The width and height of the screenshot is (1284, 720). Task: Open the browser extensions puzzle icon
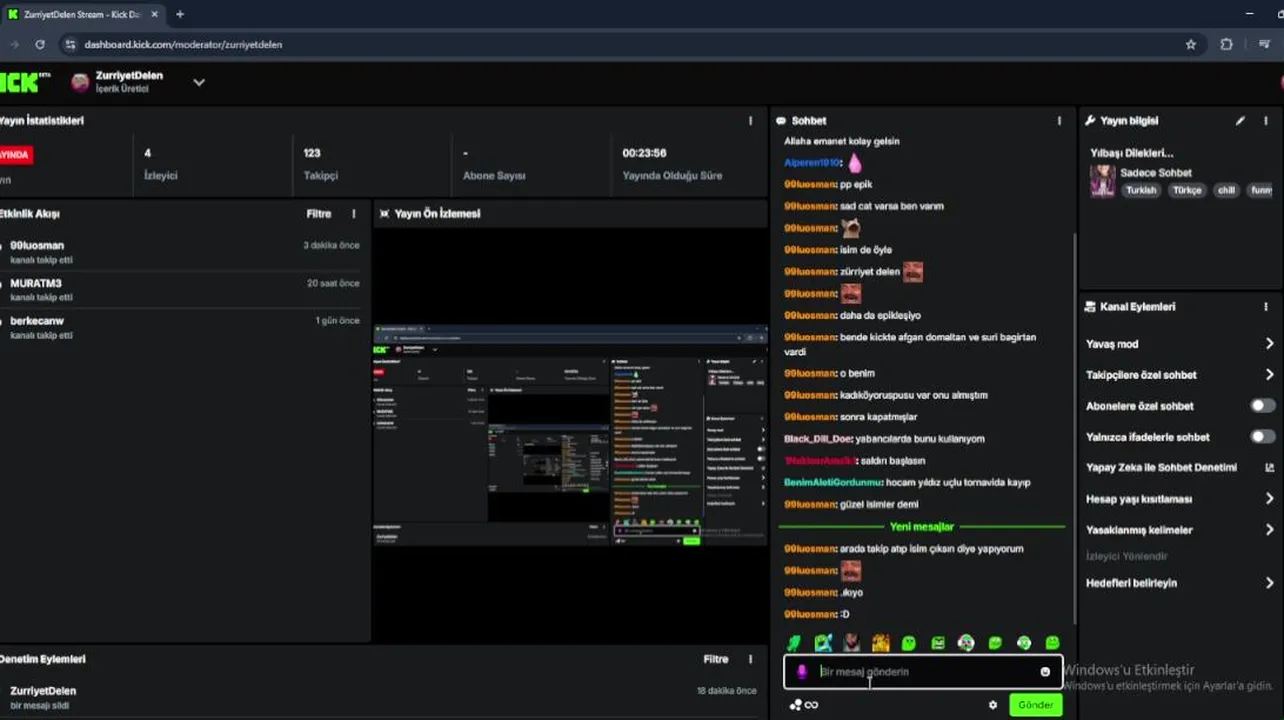(x=1226, y=44)
